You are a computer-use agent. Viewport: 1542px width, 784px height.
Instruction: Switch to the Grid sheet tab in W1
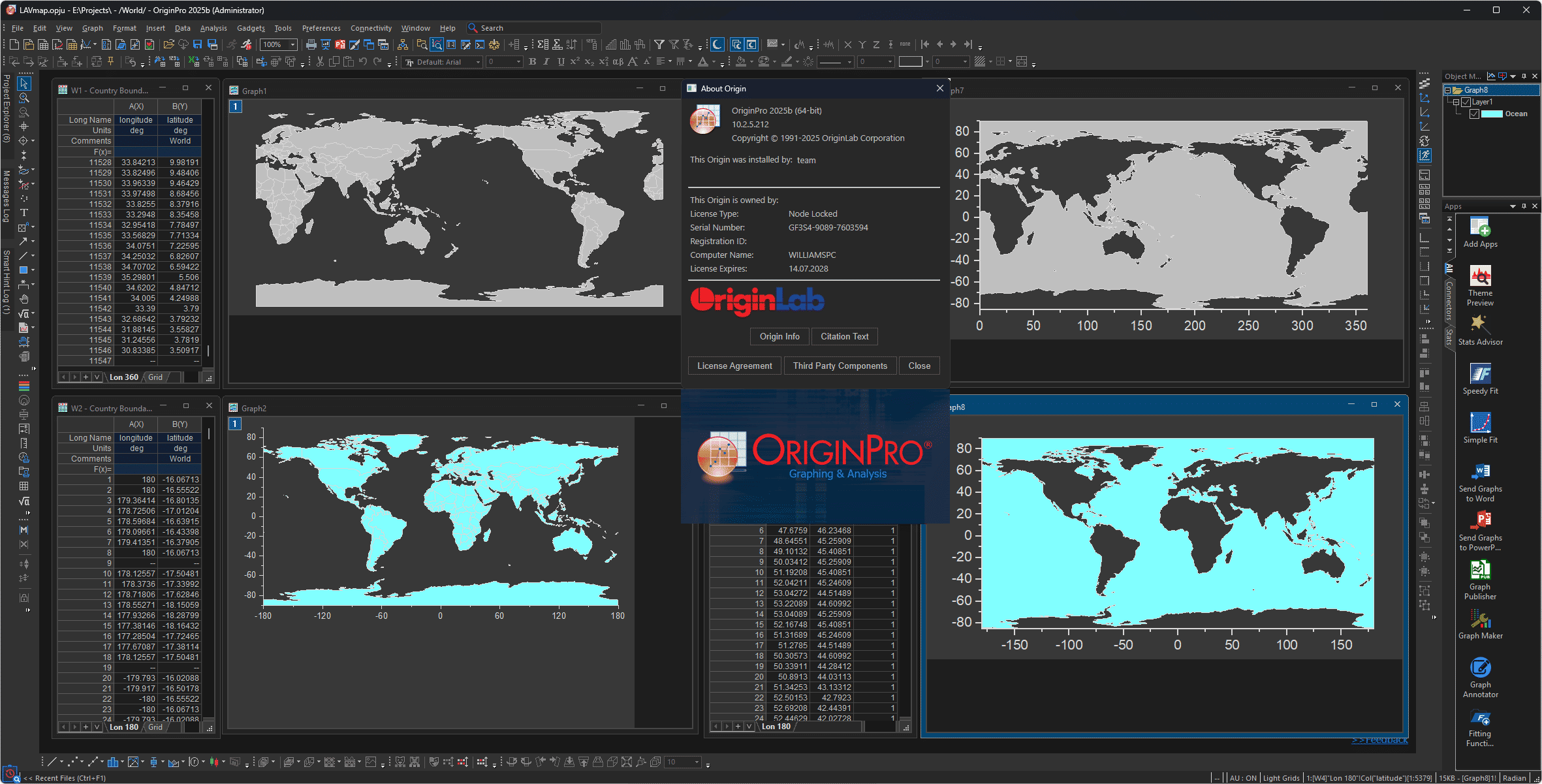(155, 377)
